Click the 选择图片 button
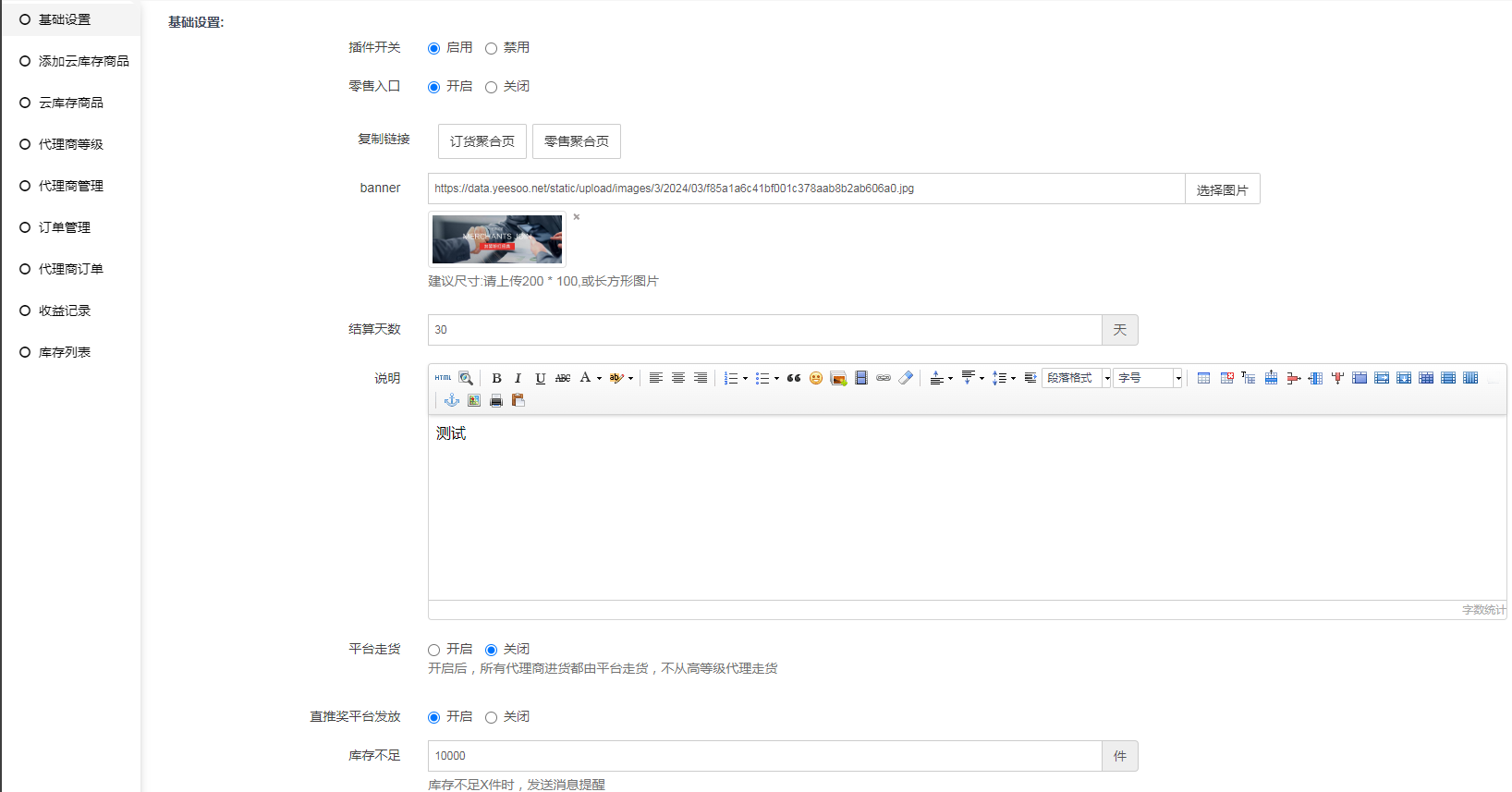This screenshot has height=792, width=1512. coord(1222,189)
